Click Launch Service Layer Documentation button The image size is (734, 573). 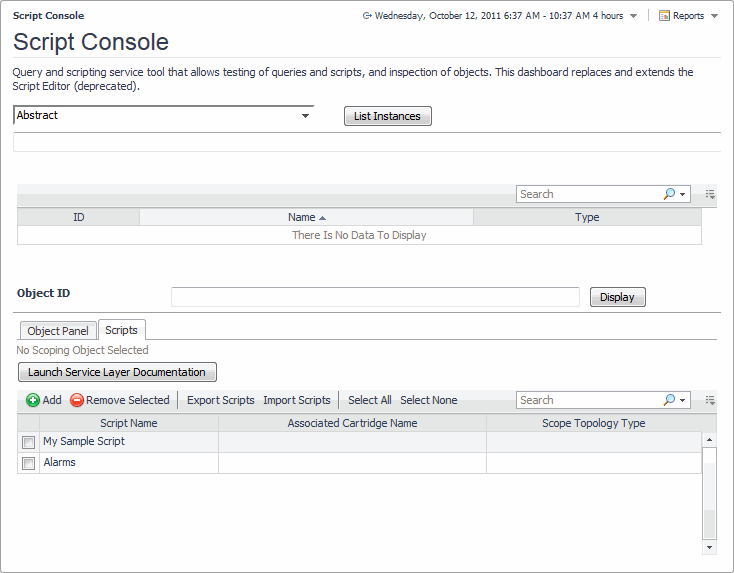(117, 372)
